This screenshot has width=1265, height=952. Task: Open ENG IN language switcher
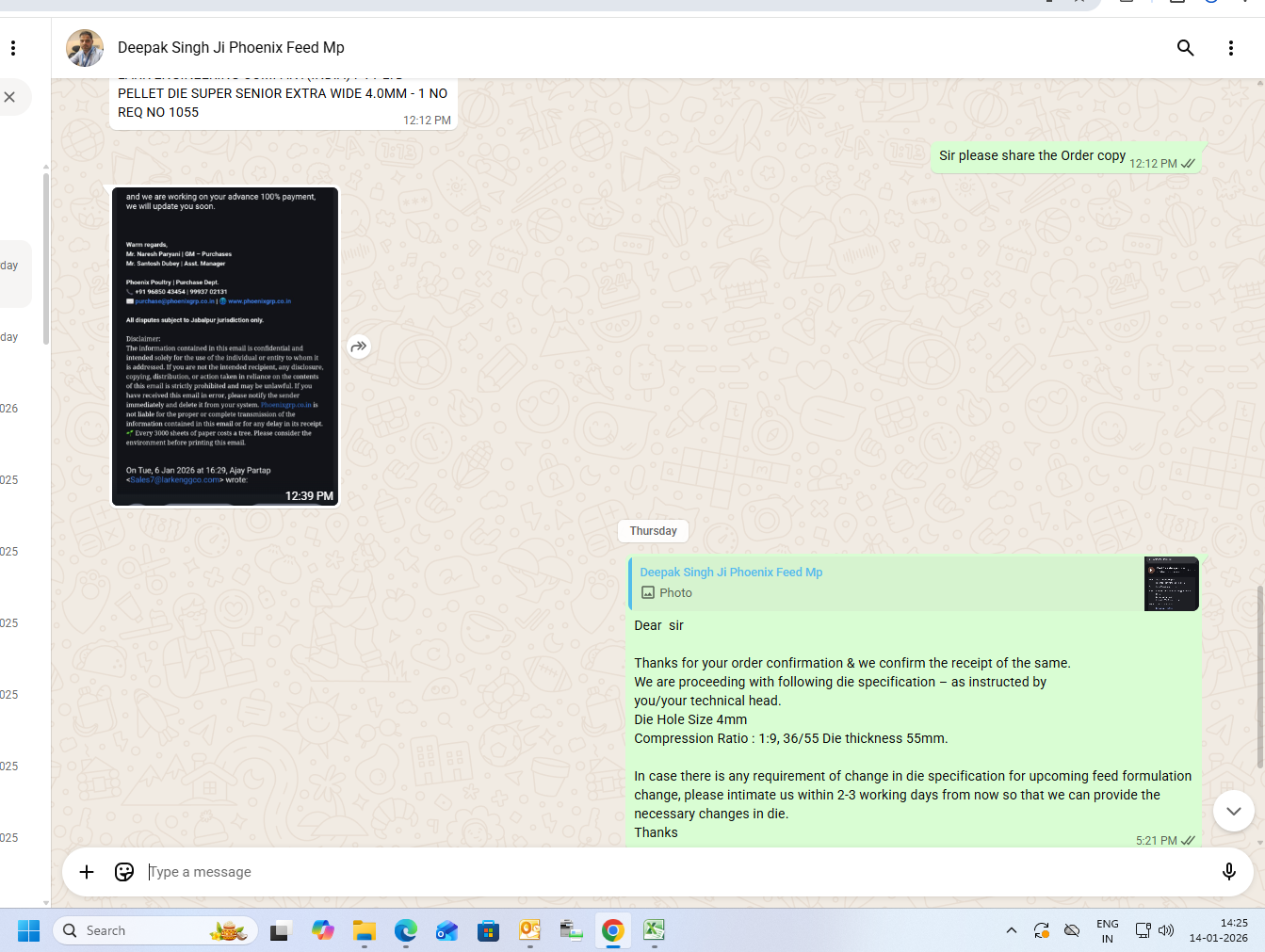click(x=1107, y=930)
